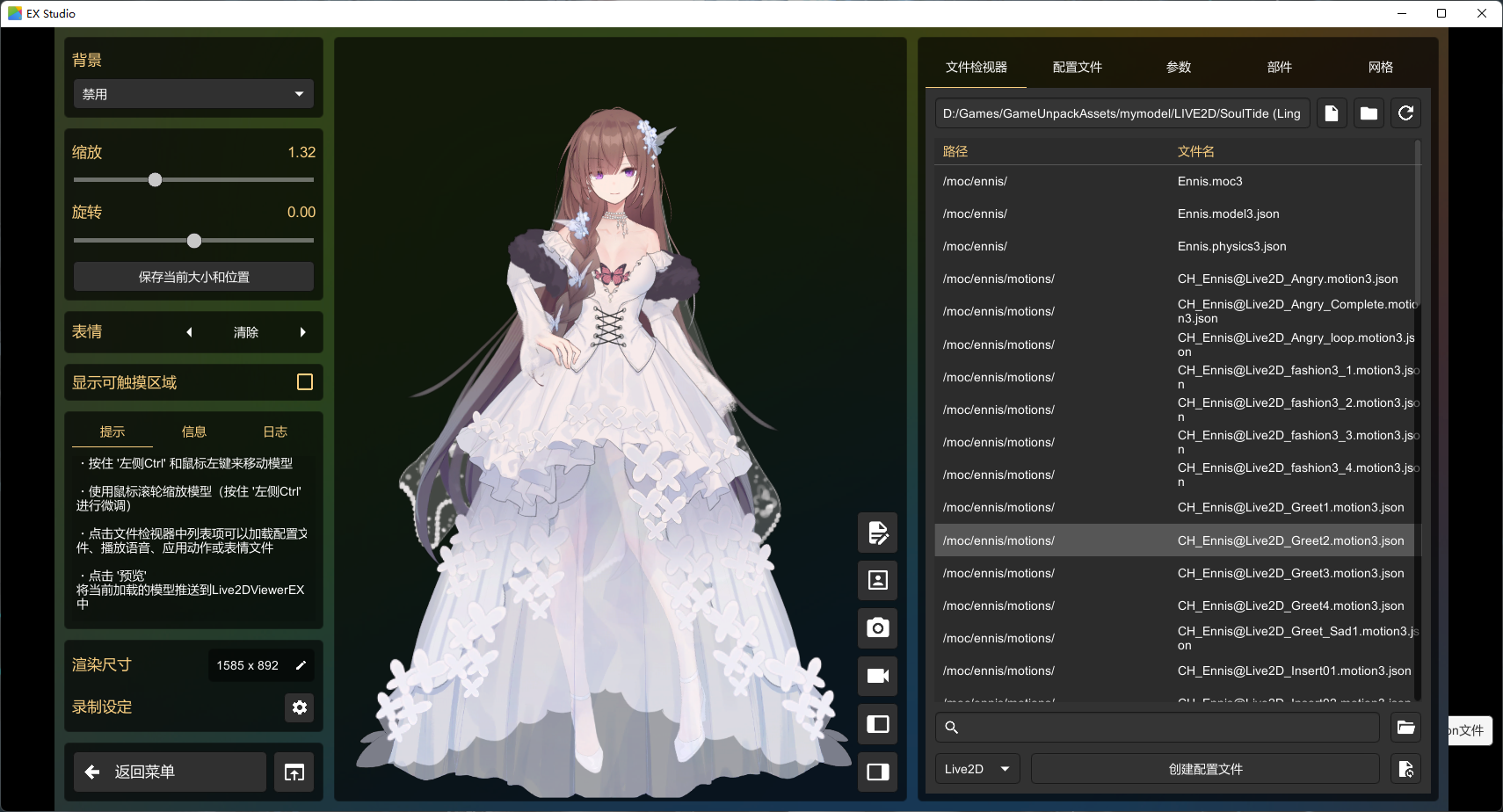Click the pop-out window icon beside 返回菜单
This screenshot has height=812, width=1503.
(x=294, y=772)
